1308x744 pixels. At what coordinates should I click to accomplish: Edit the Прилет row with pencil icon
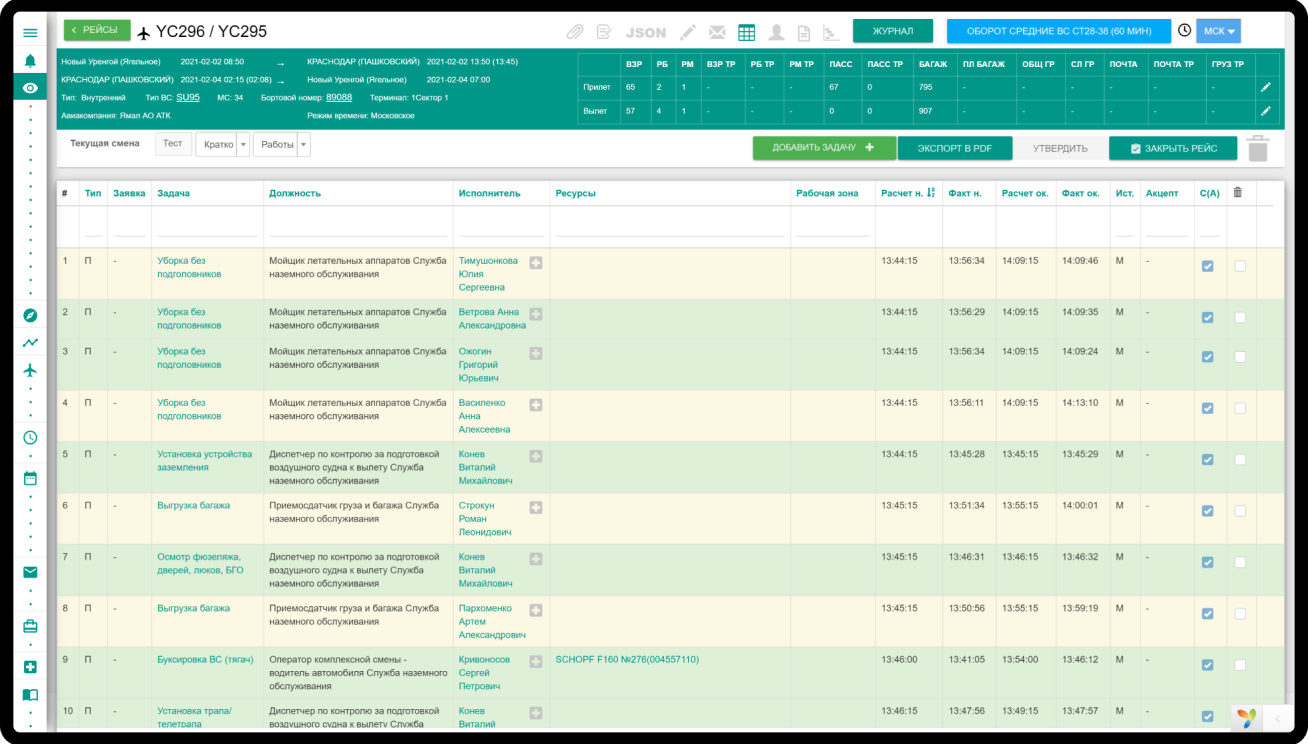1265,88
